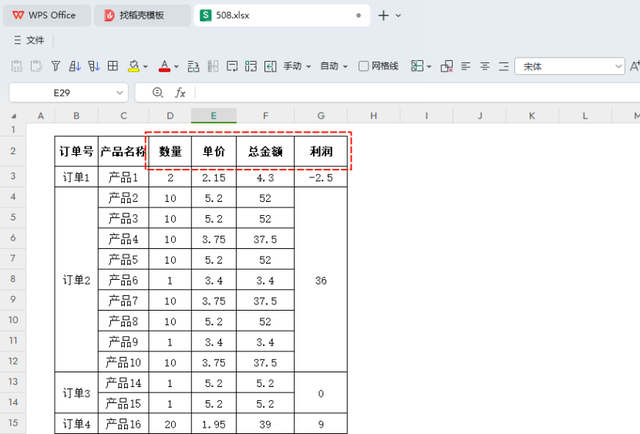Select the merged 订单2 cell
Viewport: 640px width, 434px height.
(x=76, y=280)
